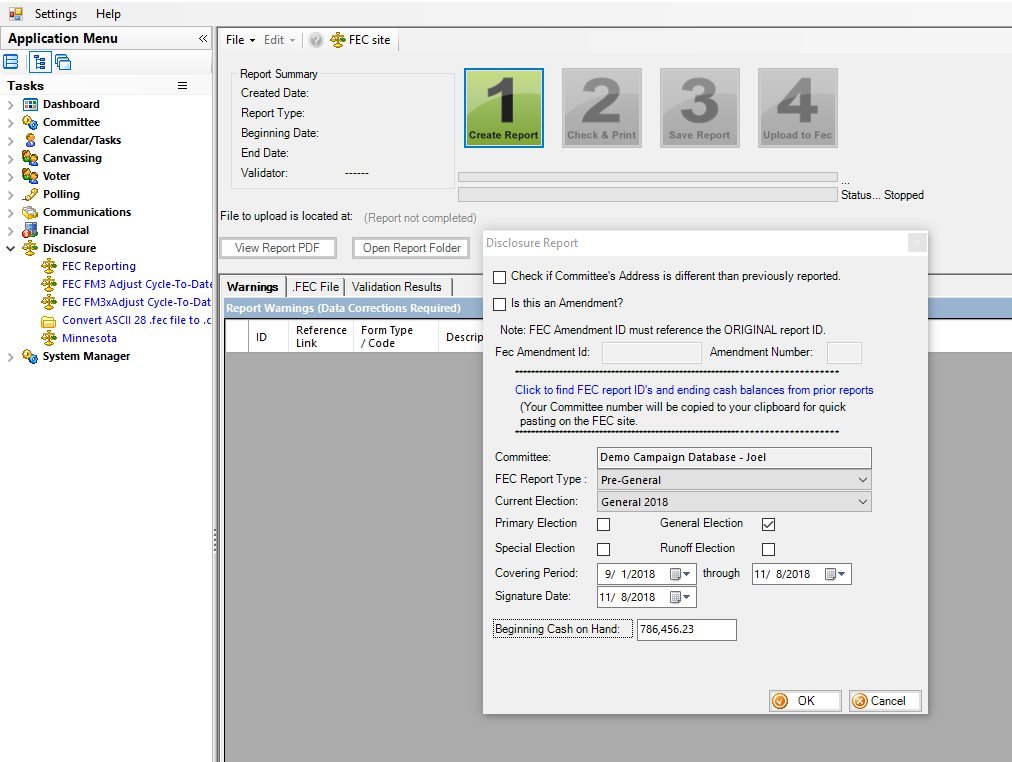Uncheck the General Election checkbox

[x=768, y=524]
